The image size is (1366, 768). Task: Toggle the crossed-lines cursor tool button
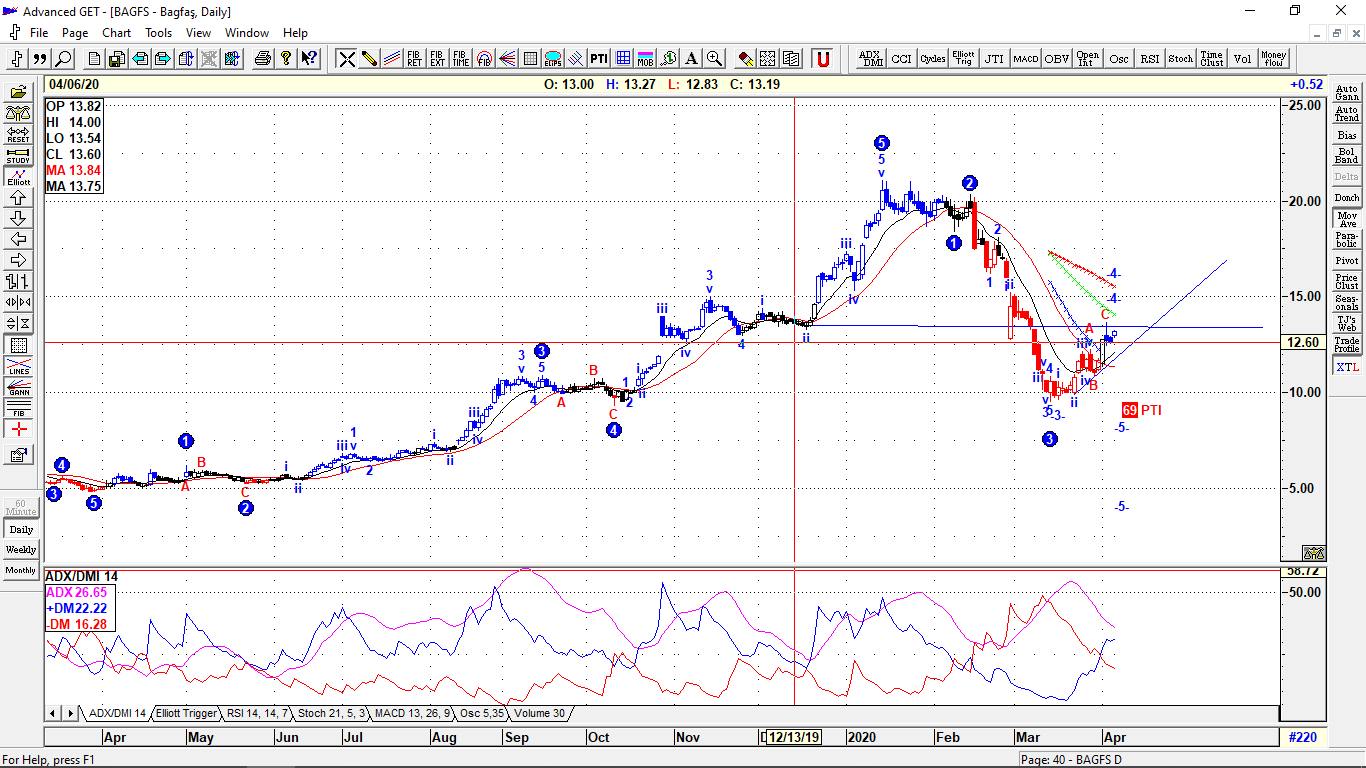coord(346,59)
